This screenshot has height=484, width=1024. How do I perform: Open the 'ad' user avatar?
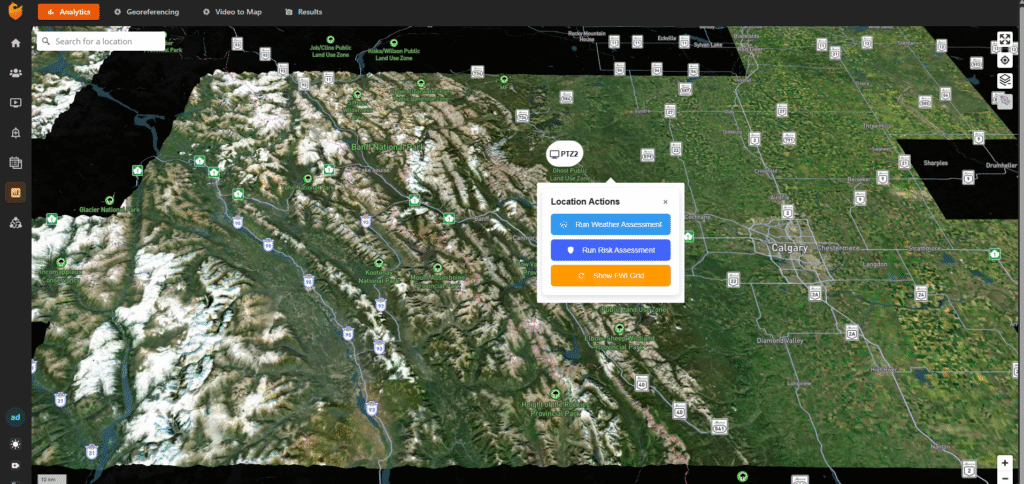(15, 417)
